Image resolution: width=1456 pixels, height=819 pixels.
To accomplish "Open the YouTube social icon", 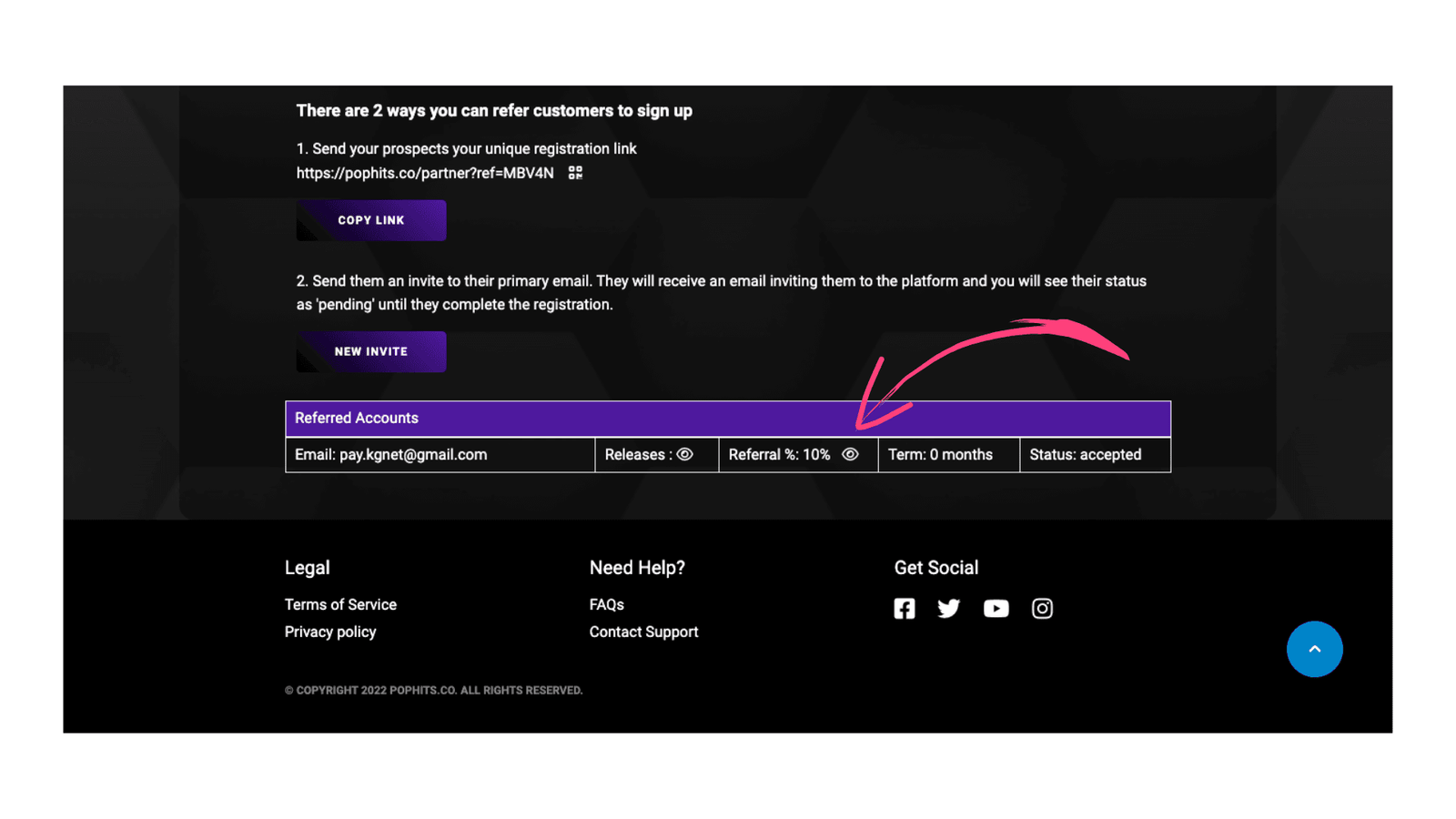I will click(996, 608).
